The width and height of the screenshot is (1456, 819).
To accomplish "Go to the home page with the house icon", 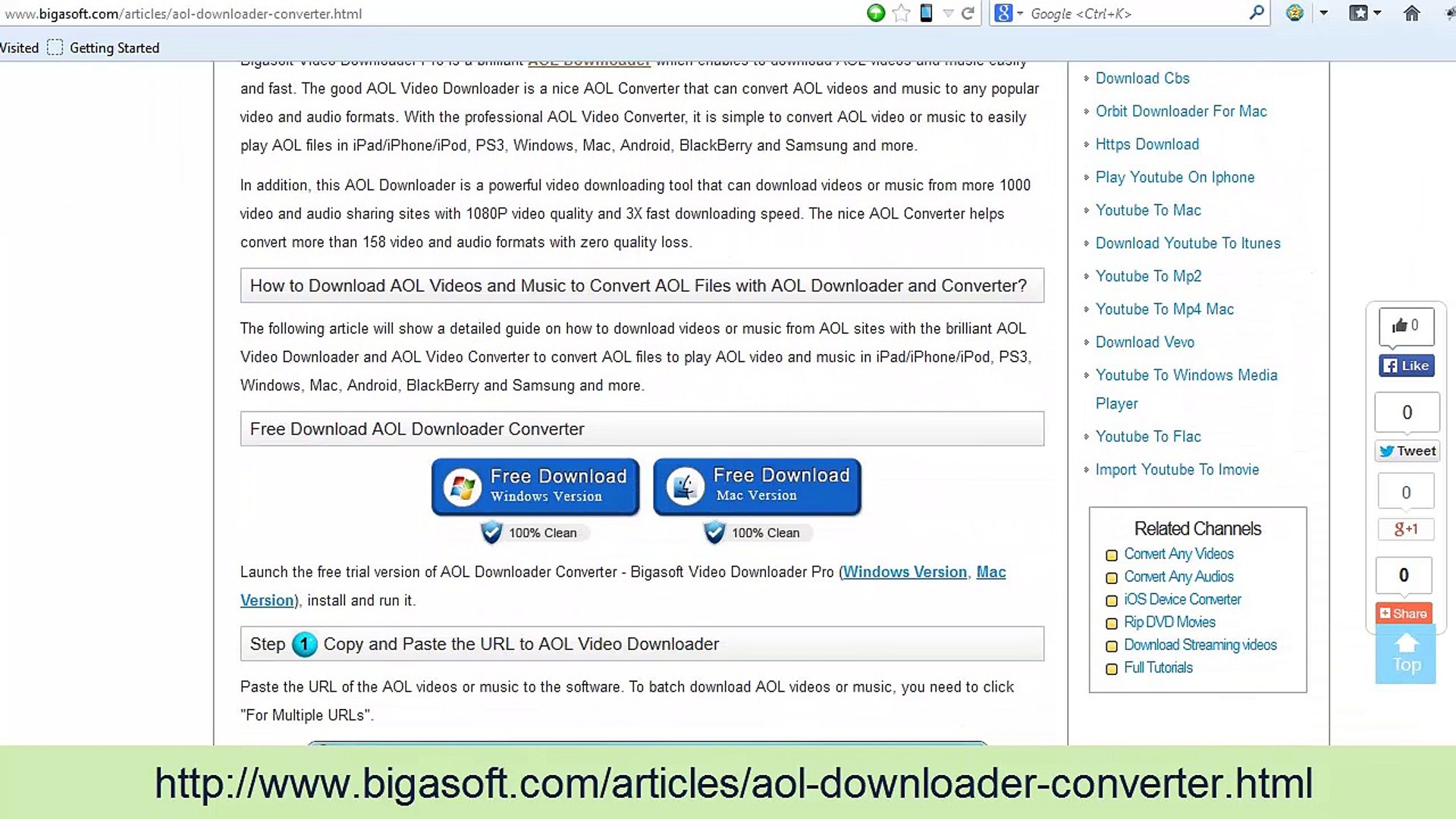I will pos(1411,13).
